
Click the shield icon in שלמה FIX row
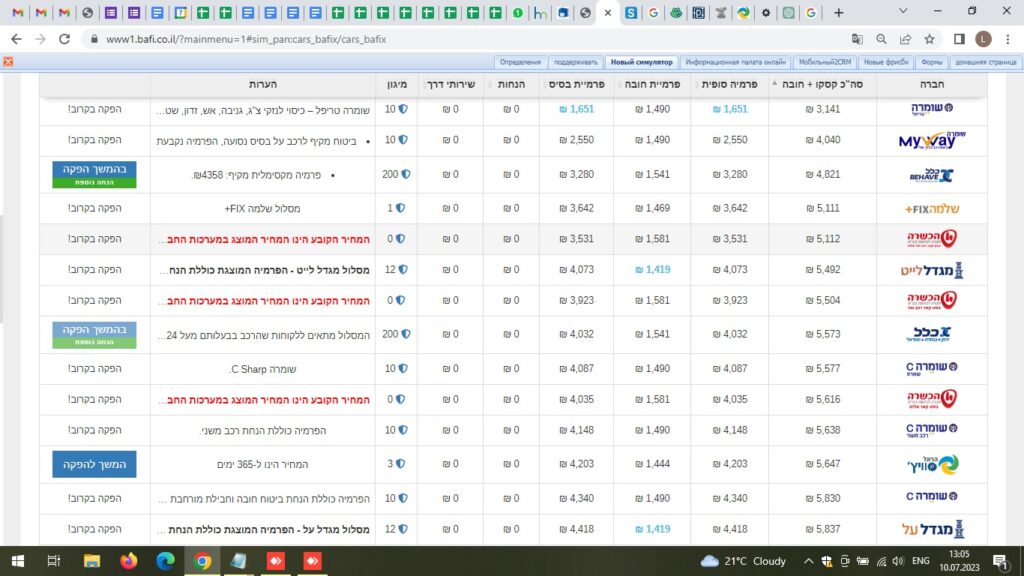(400, 208)
